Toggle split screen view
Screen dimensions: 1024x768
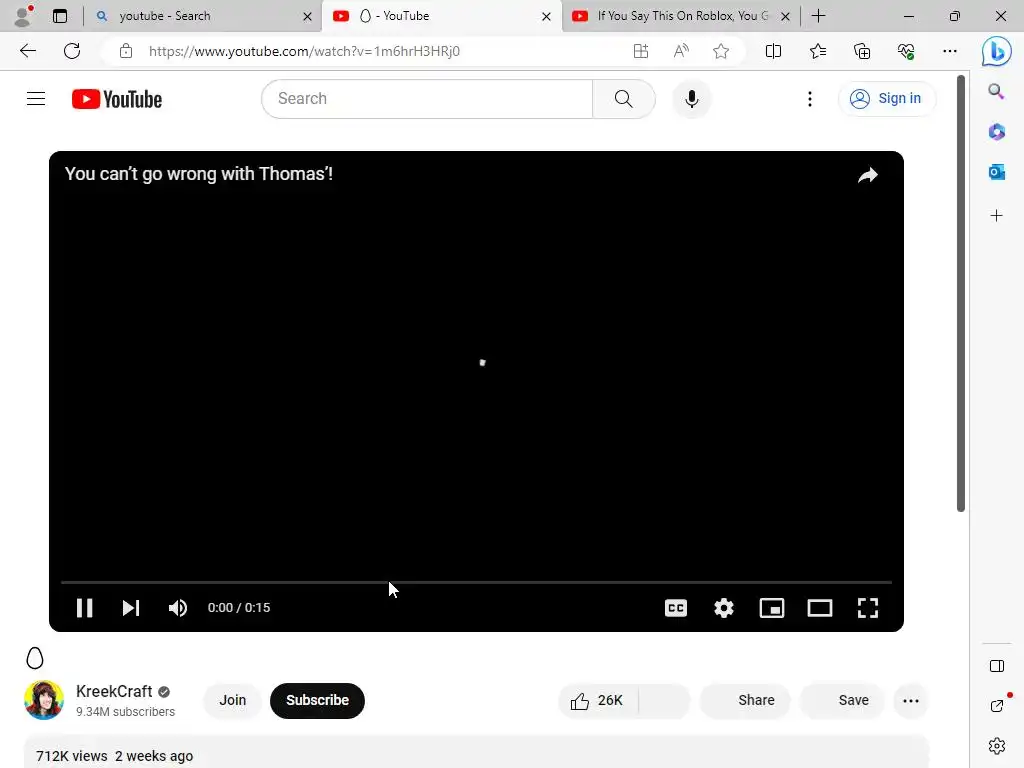click(773, 51)
